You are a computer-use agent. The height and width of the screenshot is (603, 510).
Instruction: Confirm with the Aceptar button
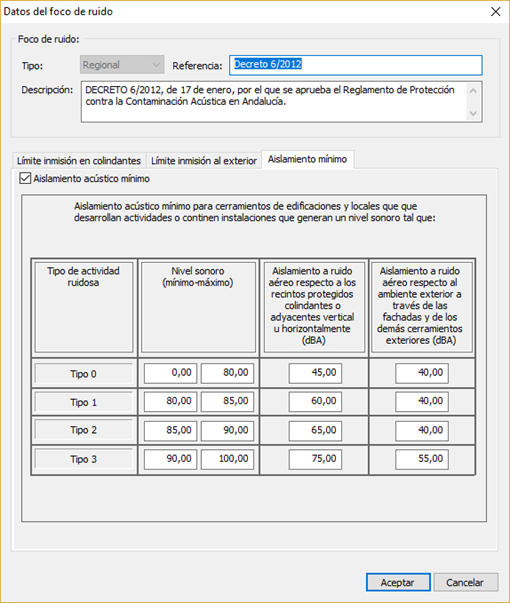[x=398, y=582]
